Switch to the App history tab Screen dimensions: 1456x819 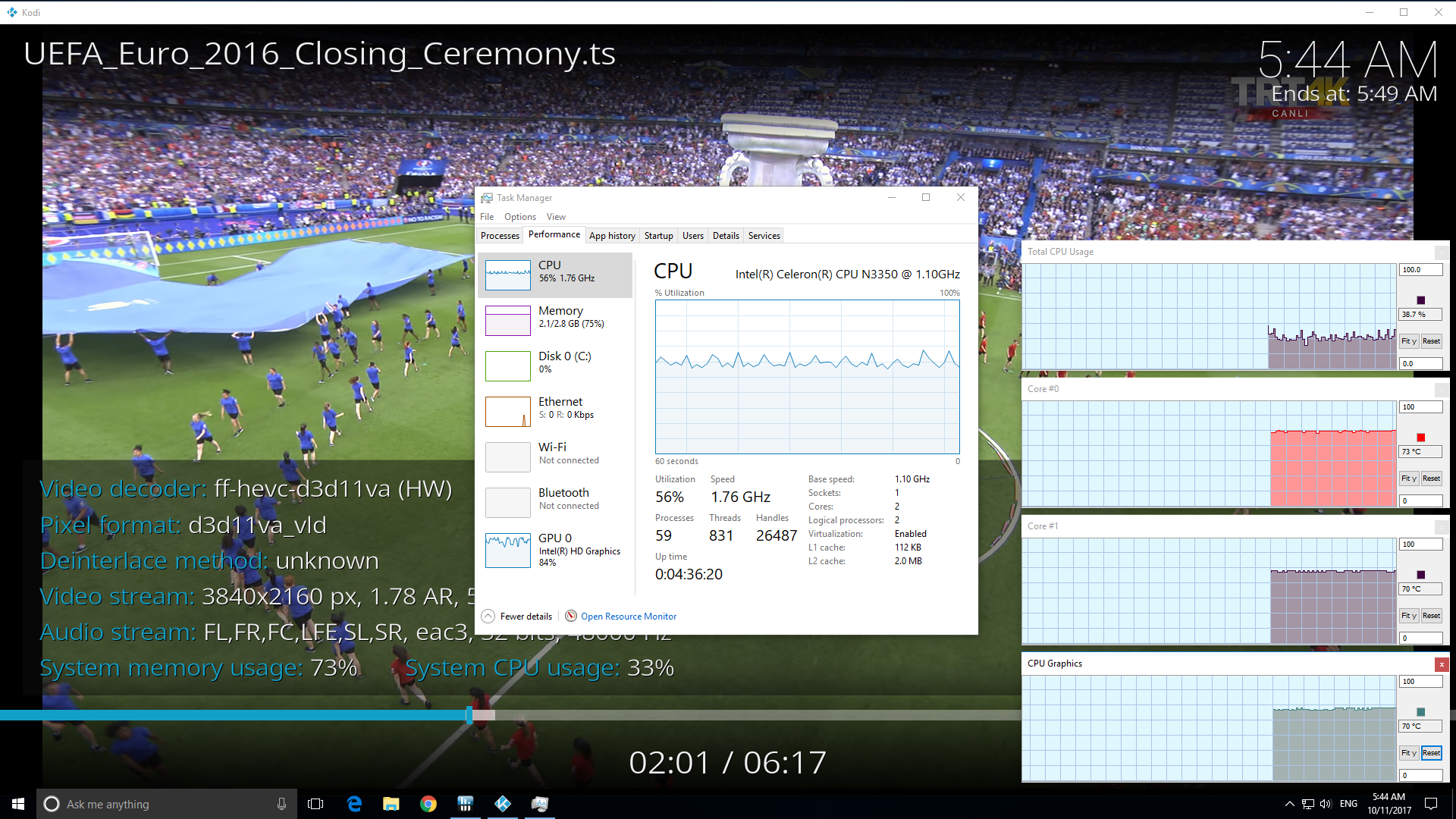612,236
